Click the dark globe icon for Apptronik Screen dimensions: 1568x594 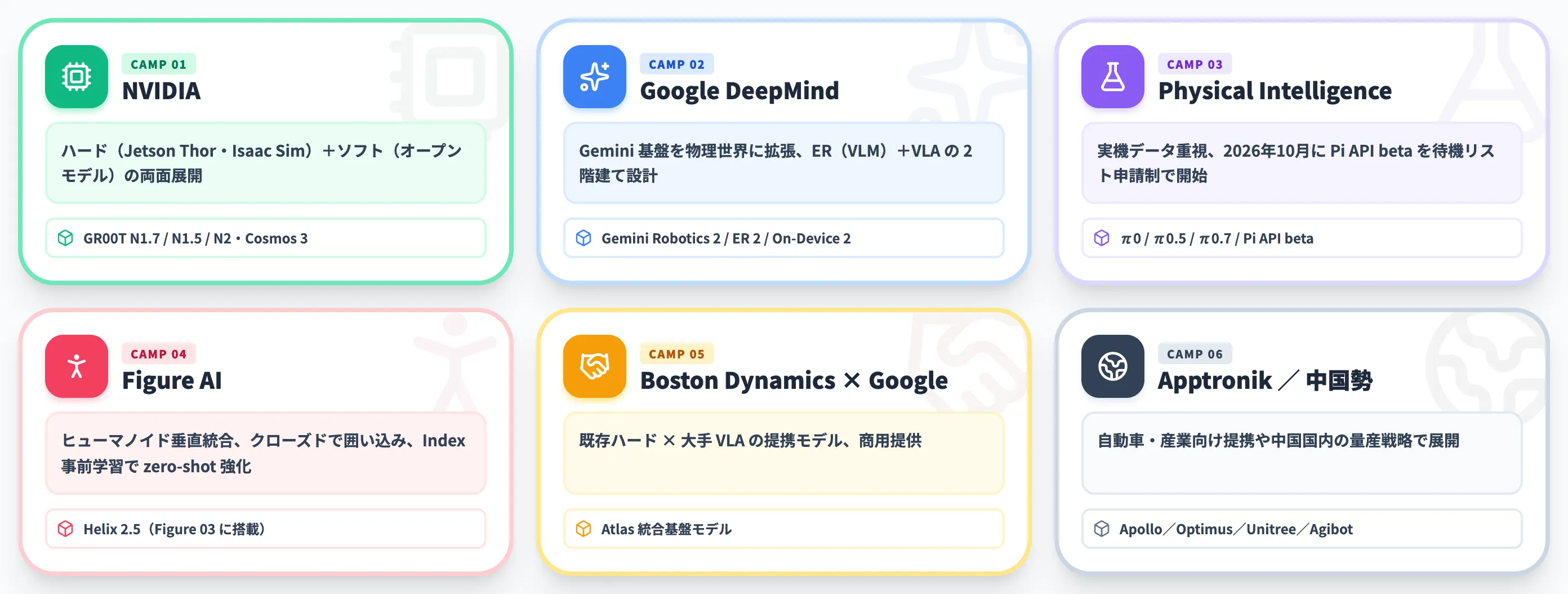1113,366
